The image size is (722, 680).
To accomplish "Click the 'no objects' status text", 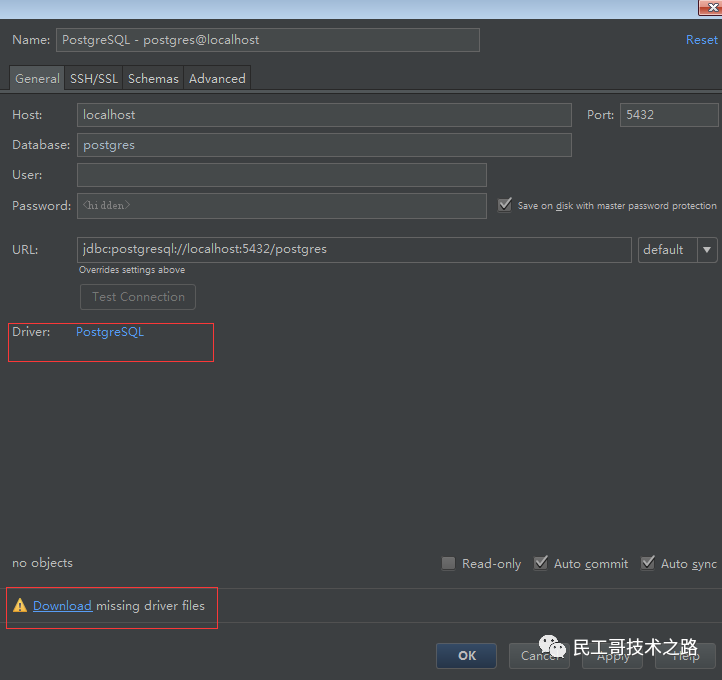I will [42, 563].
